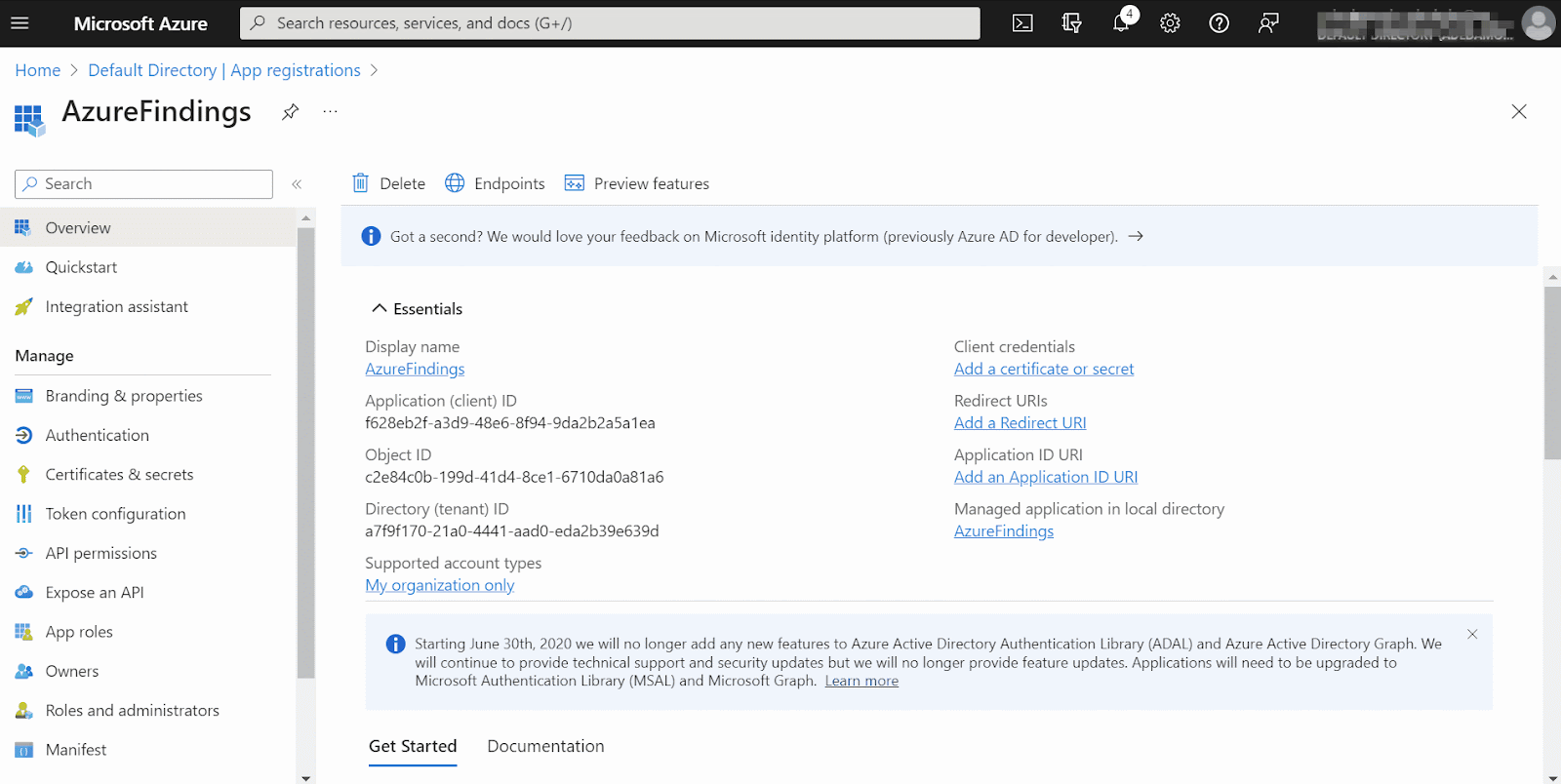Switch to the Documentation tab

click(x=545, y=746)
